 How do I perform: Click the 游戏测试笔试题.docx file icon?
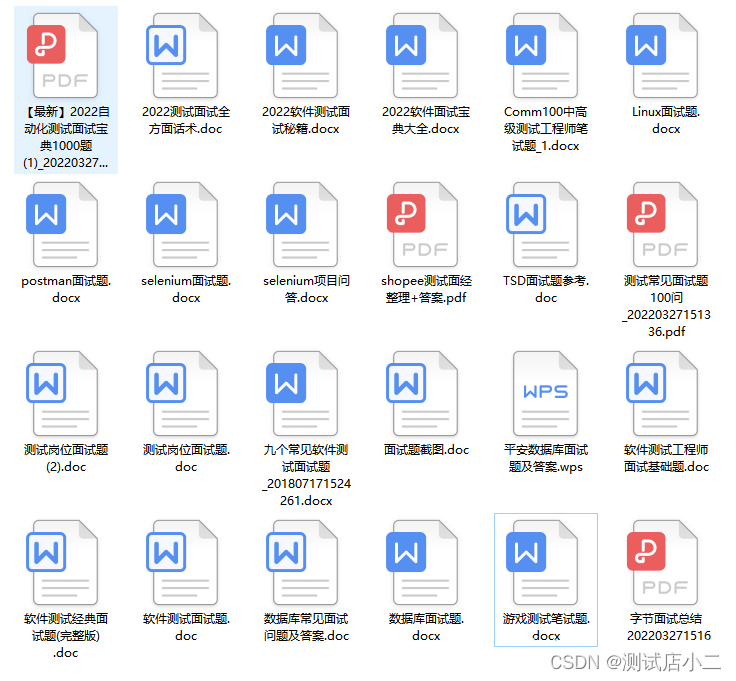point(543,562)
